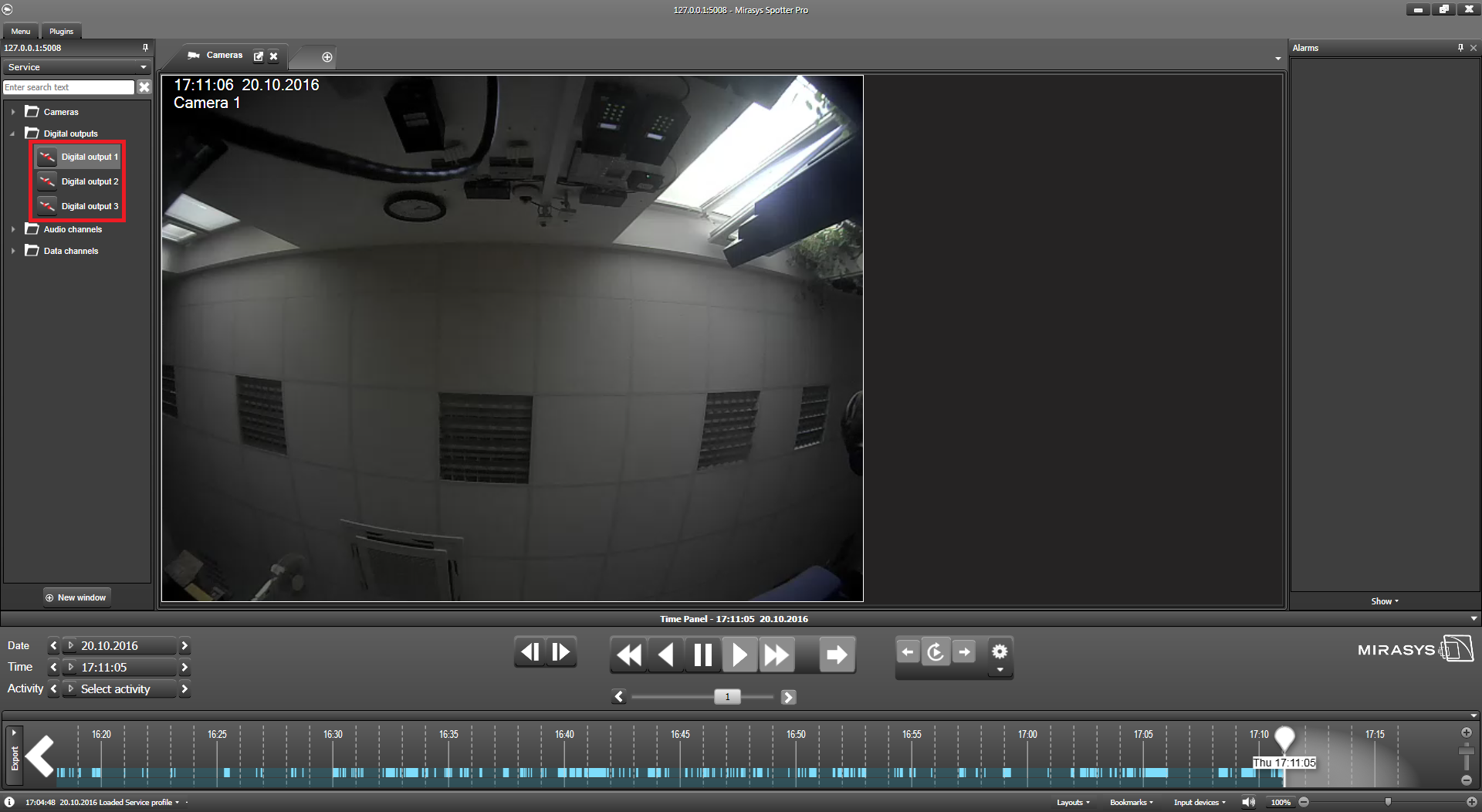Click the playback speed slider handle
Viewport: 1482px width, 812px height.
pyautogui.click(x=727, y=697)
